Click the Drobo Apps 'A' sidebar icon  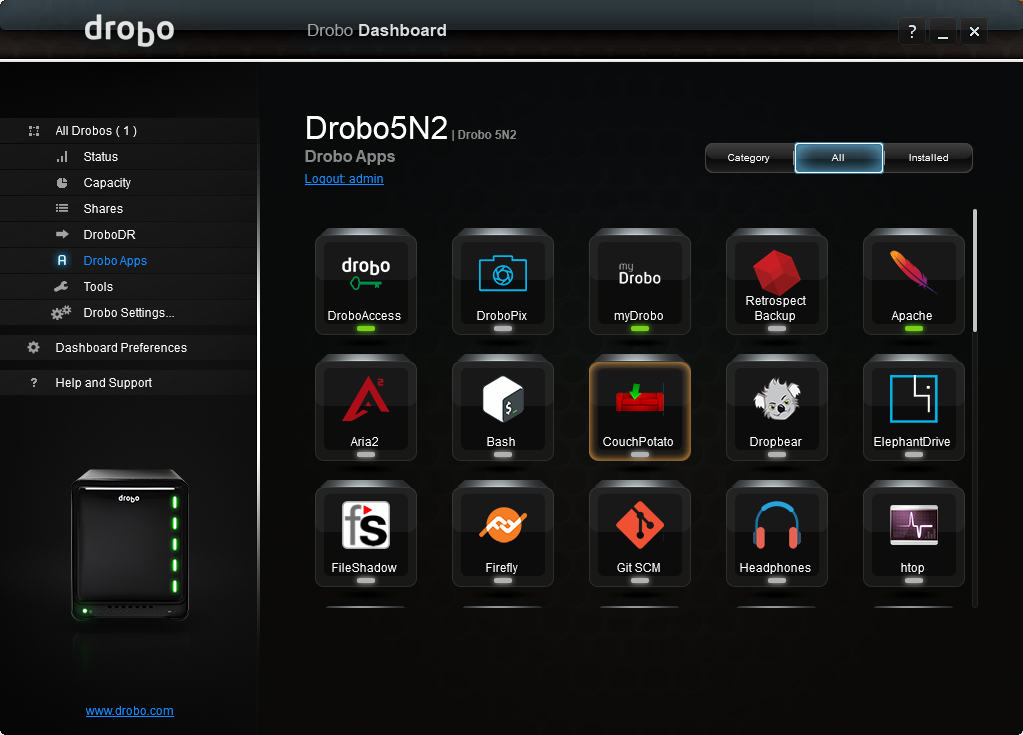click(62, 260)
